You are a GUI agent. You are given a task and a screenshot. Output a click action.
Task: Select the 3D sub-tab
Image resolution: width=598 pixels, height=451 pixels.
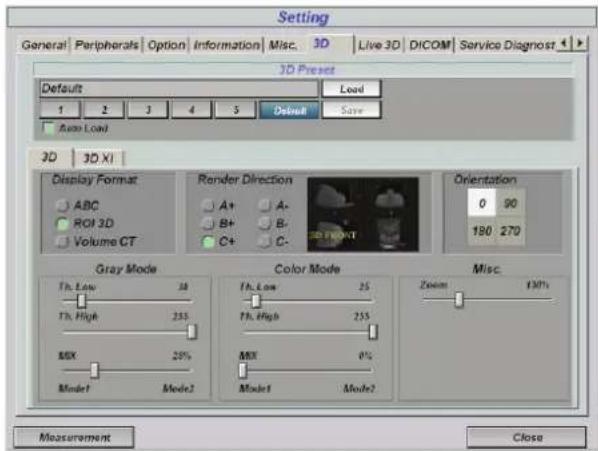pos(50,157)
